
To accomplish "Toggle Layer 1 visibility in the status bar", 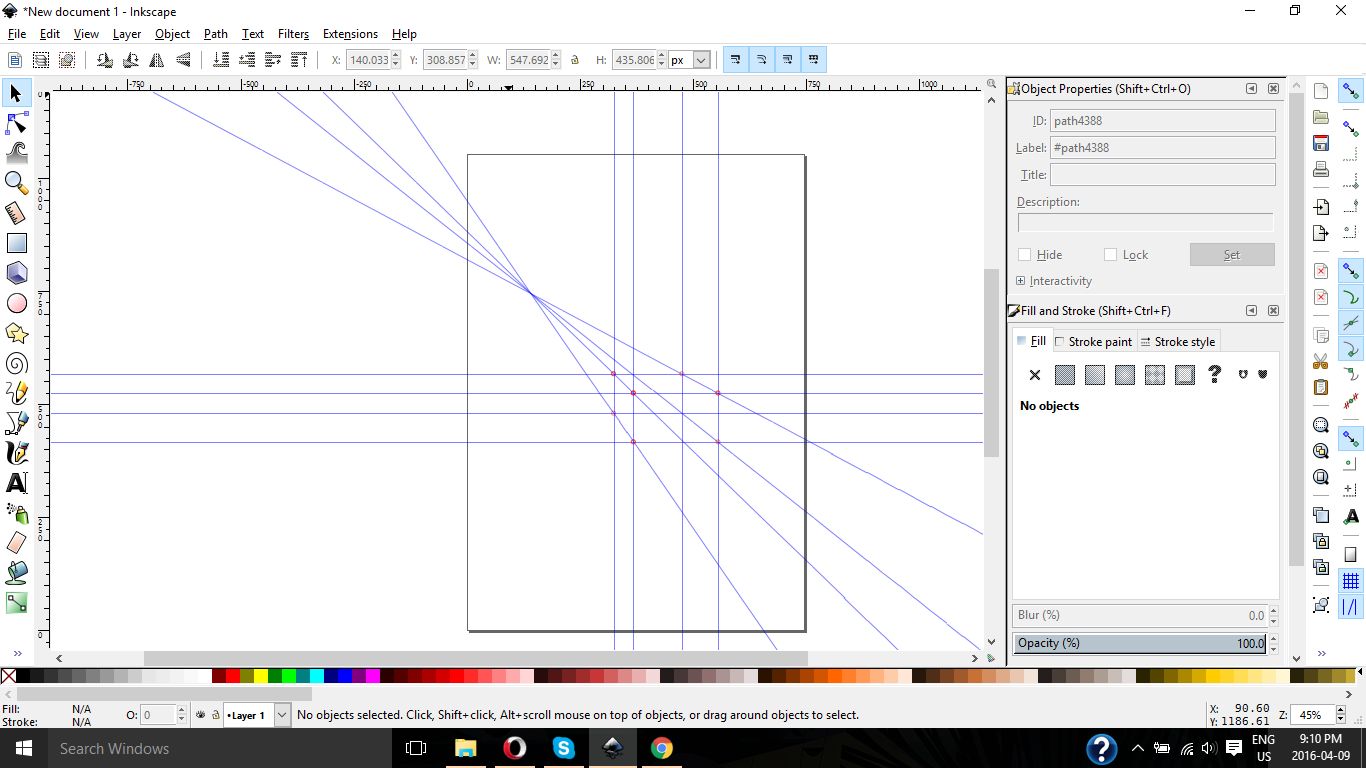I will [200, 715].
